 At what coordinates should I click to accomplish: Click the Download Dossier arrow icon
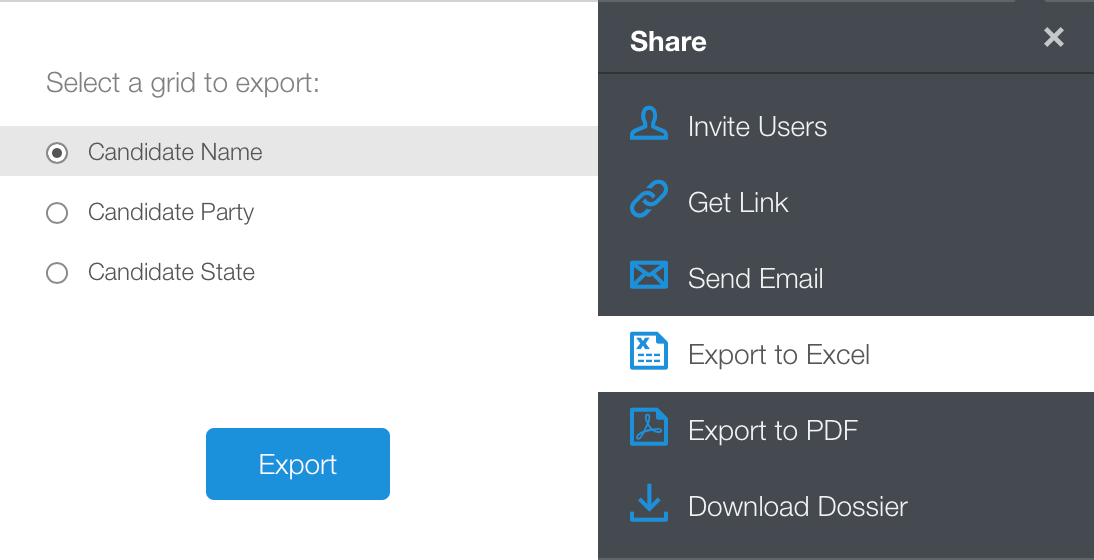click(649, 504)
